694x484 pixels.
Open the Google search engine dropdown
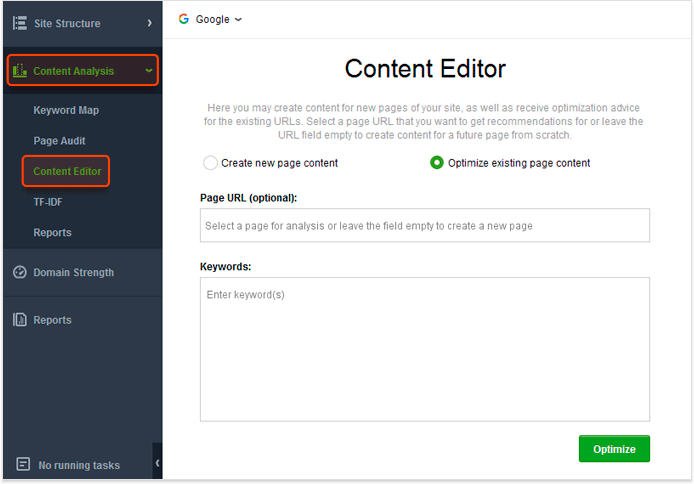211,19
